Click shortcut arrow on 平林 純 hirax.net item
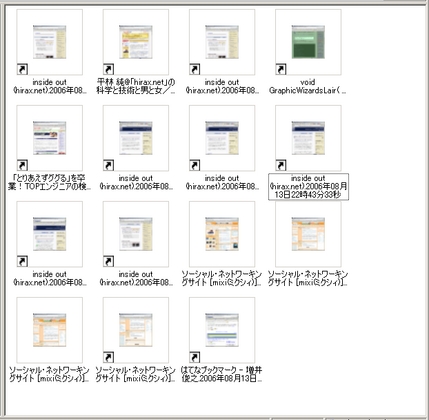Viewport: 429px width, 420px height. pyautogui.click(x=108, y=69)
